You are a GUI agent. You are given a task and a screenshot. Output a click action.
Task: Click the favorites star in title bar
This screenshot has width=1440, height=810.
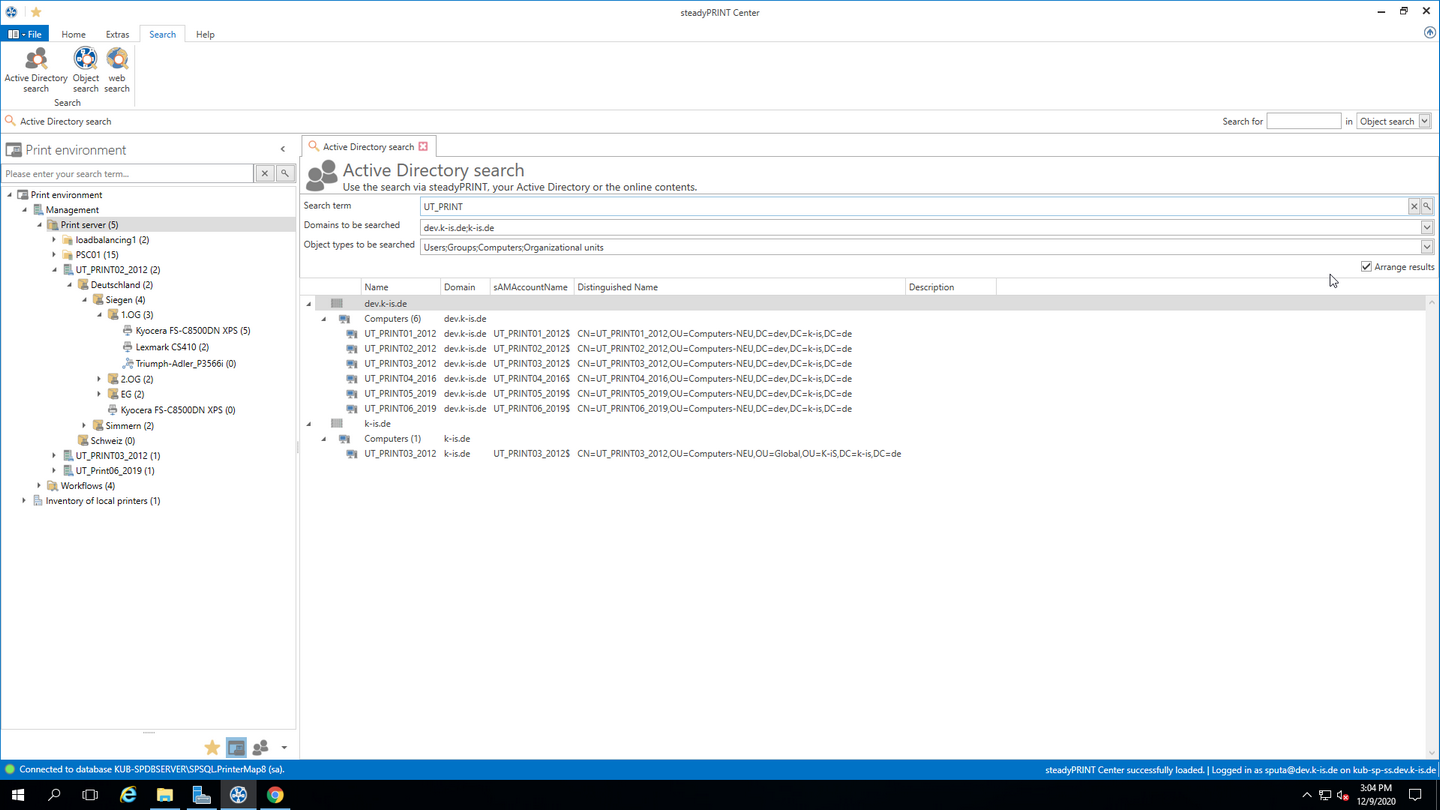[x=36, y=12]
